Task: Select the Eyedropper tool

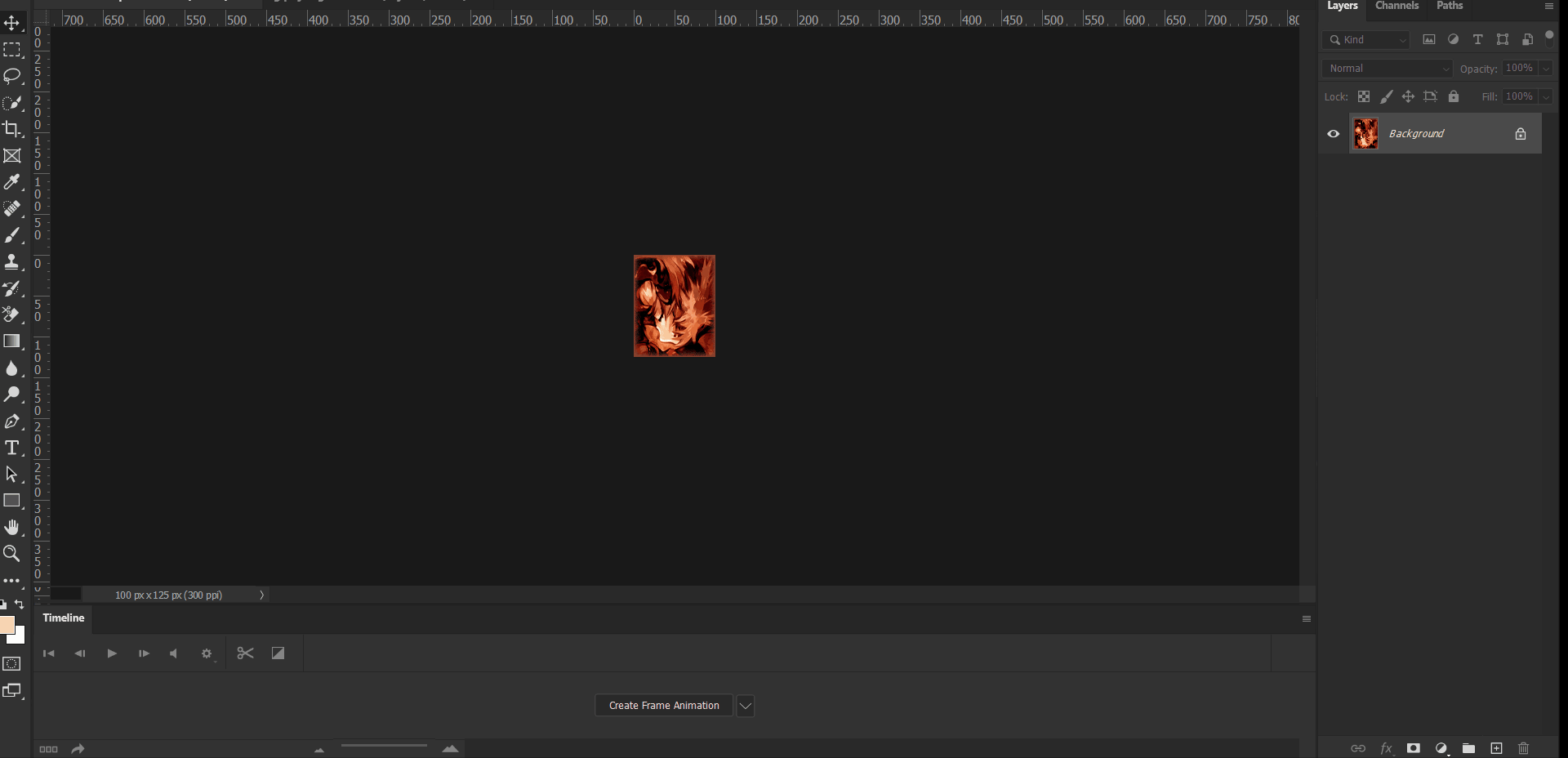Action: click(x=11, y=182)
